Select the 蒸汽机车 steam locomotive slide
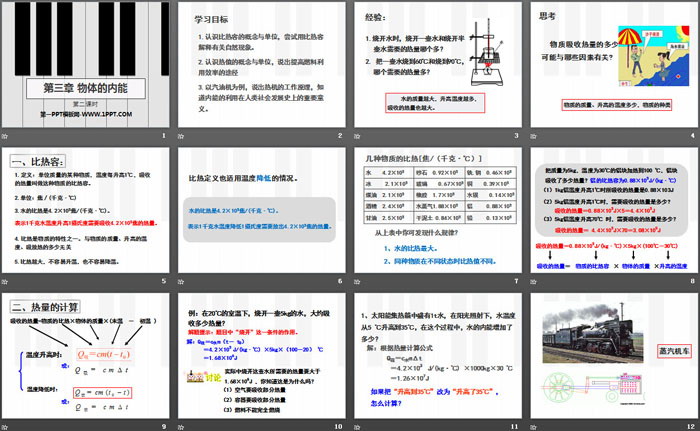700x431 pixels. pos(614,356)
